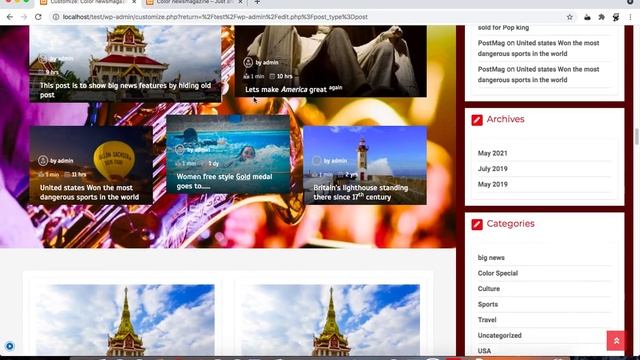This screenshot has height=360, width=640.
Task: Click the right temple thumbnail below the slider
Action: click(330, 320)
